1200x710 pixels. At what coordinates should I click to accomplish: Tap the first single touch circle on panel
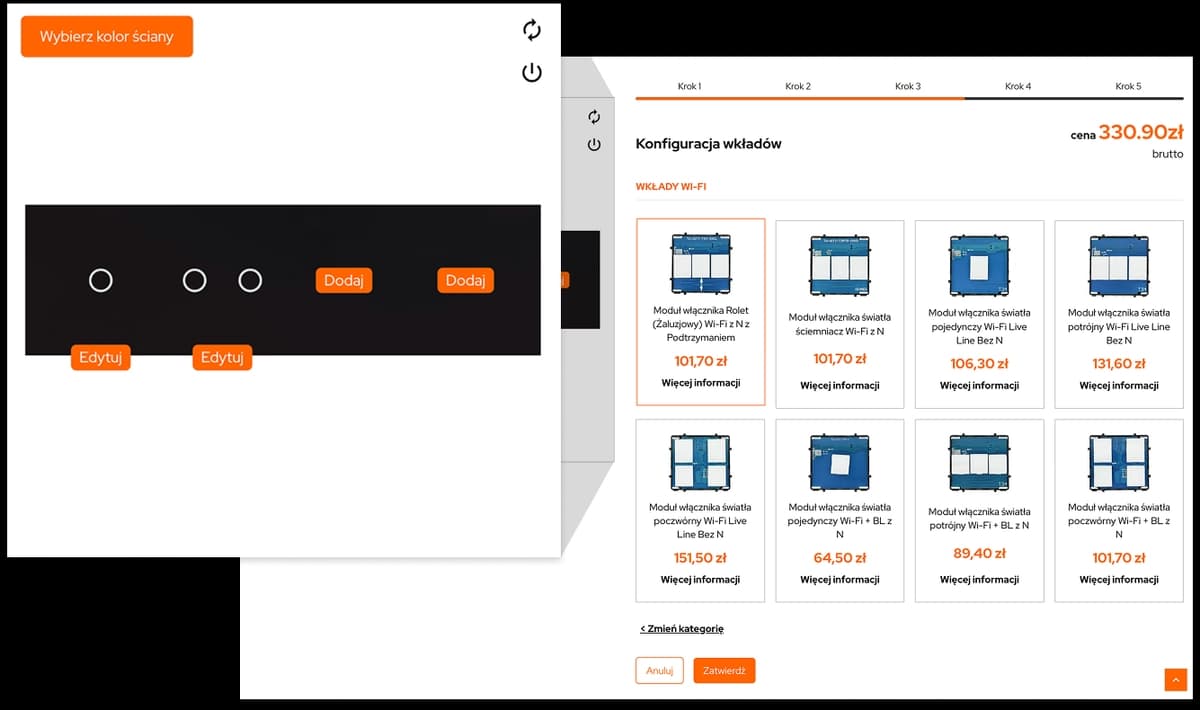pos(101,281)
